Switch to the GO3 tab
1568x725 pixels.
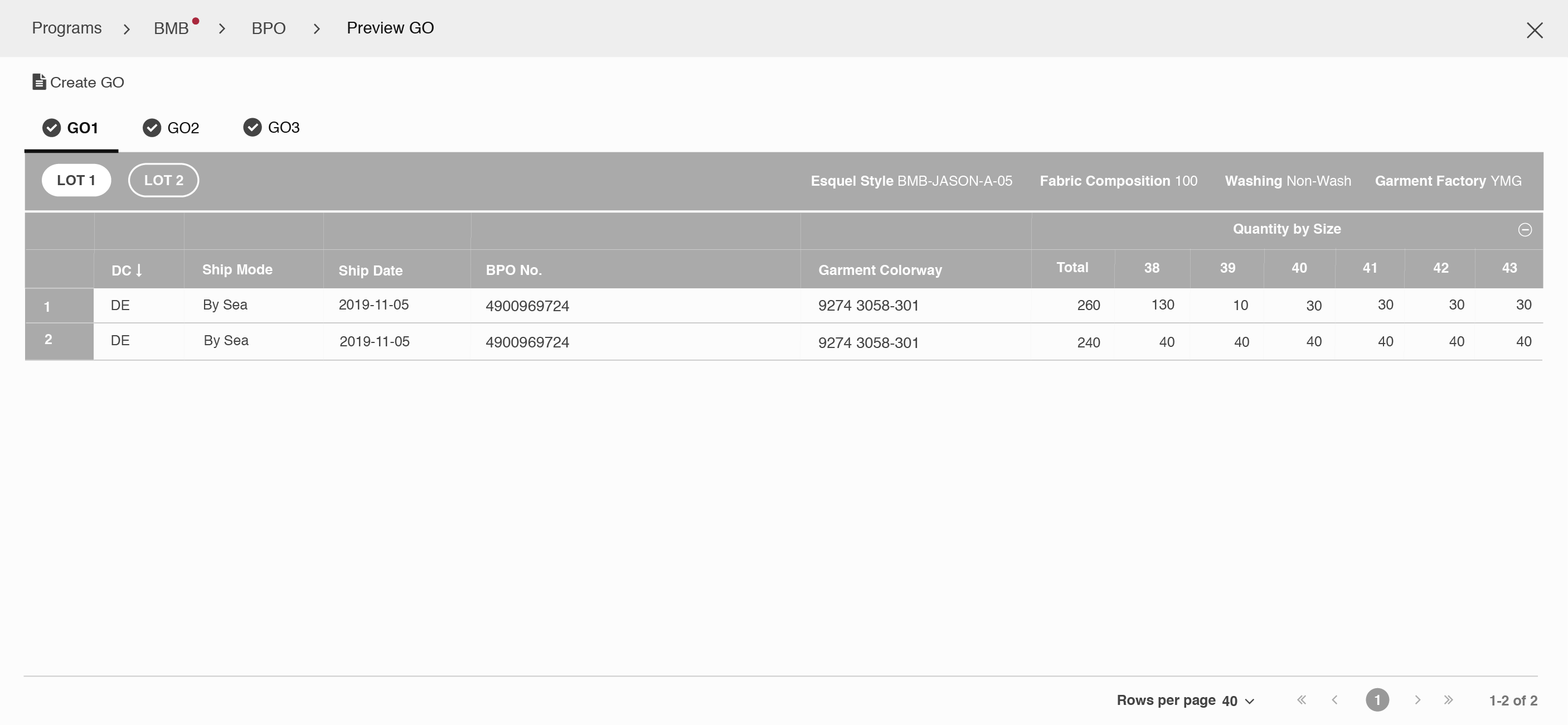click(283, 127)
